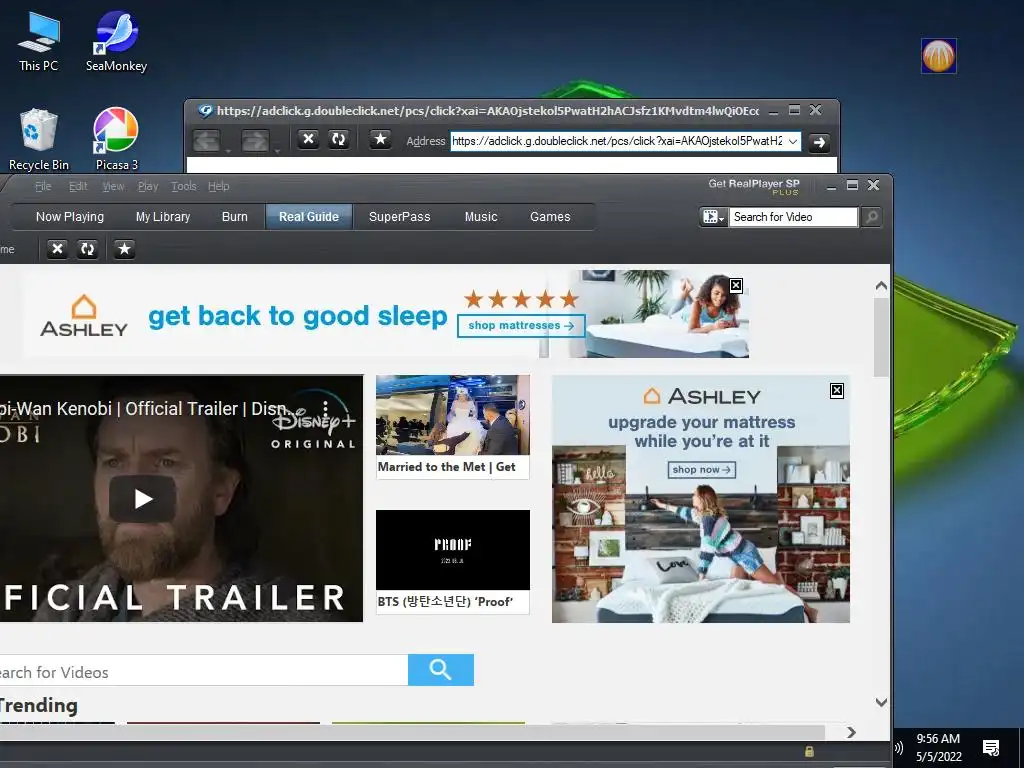Stop loading in RealPlayer guide toolbar
Image resolution: width=1024 pixels, height=768 pixels.
pyautogui.click(x=57, y=249)
